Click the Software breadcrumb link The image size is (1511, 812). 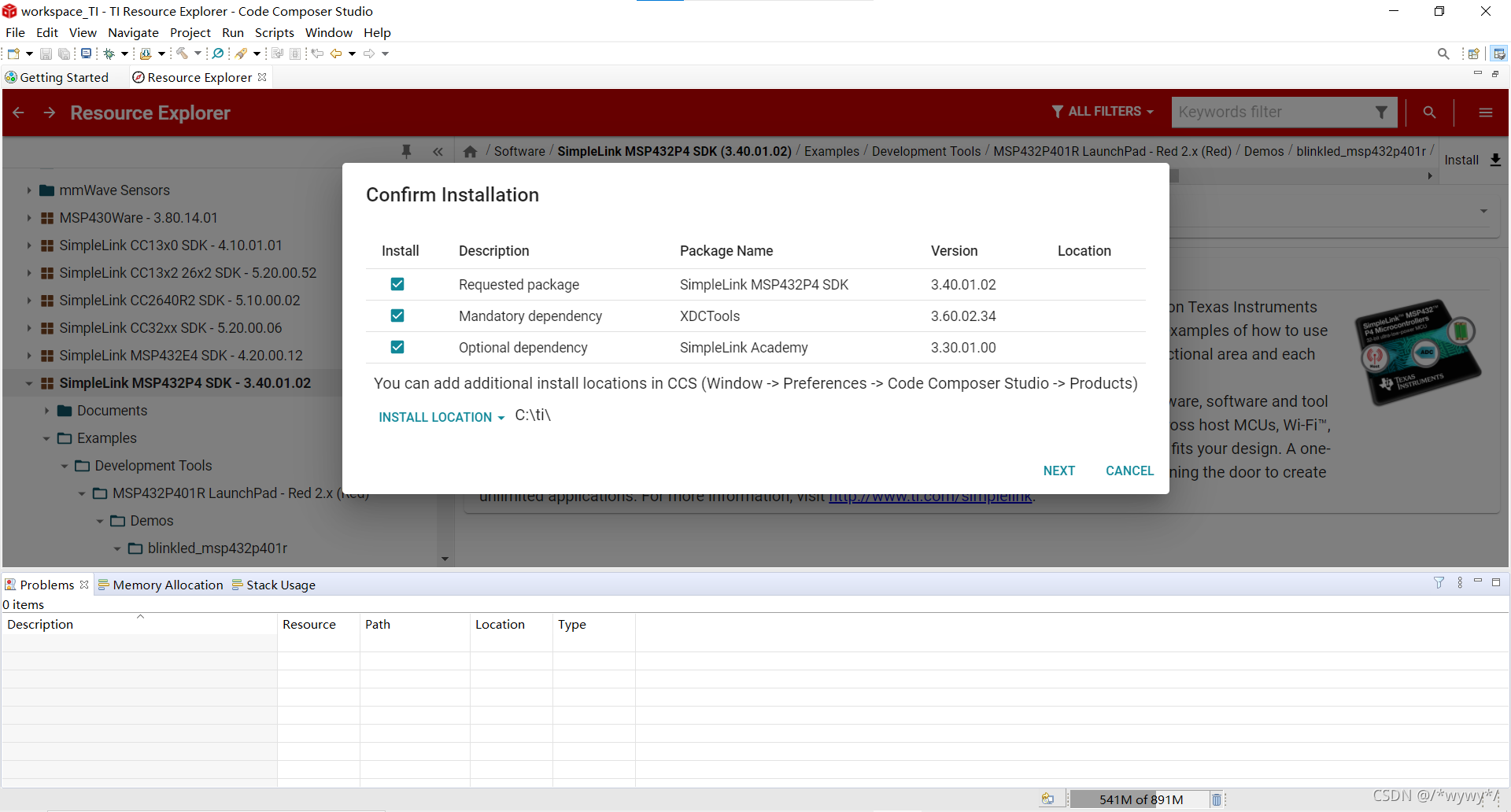pos(519,151)
